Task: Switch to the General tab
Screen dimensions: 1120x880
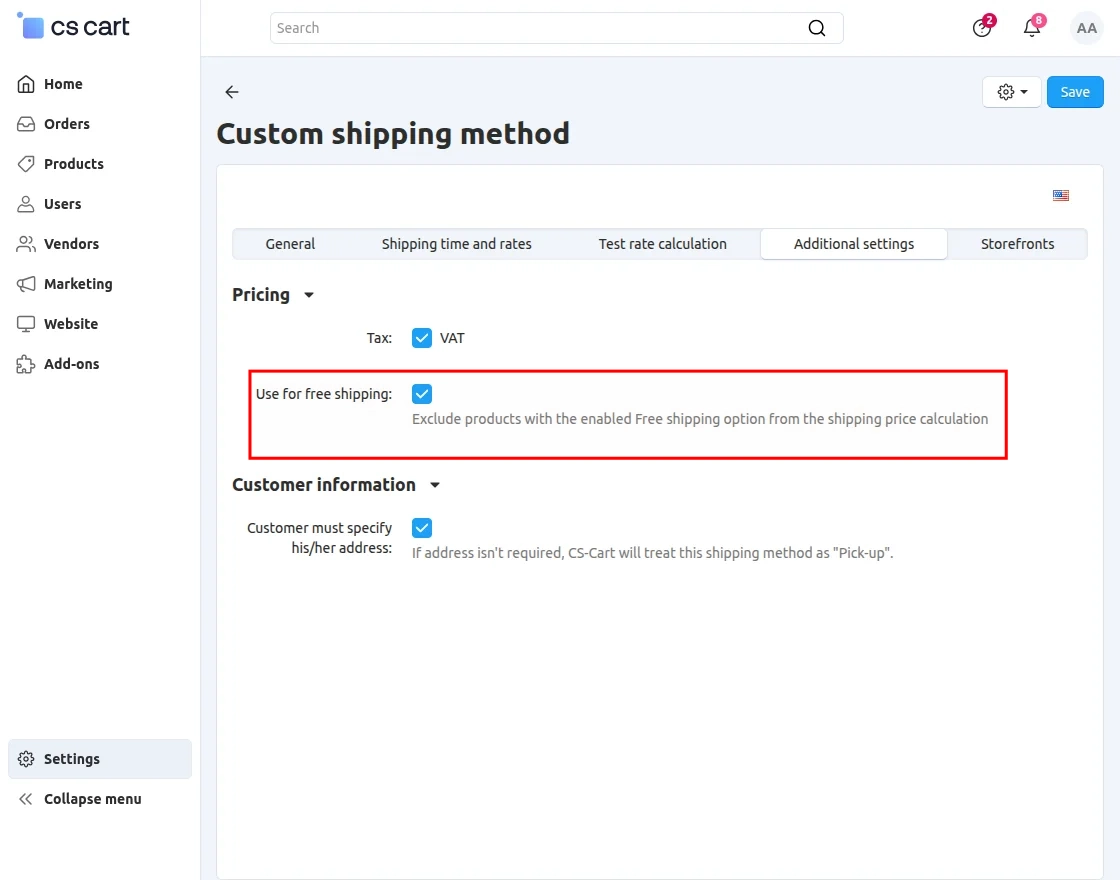Action: click(x=290, y=244)
